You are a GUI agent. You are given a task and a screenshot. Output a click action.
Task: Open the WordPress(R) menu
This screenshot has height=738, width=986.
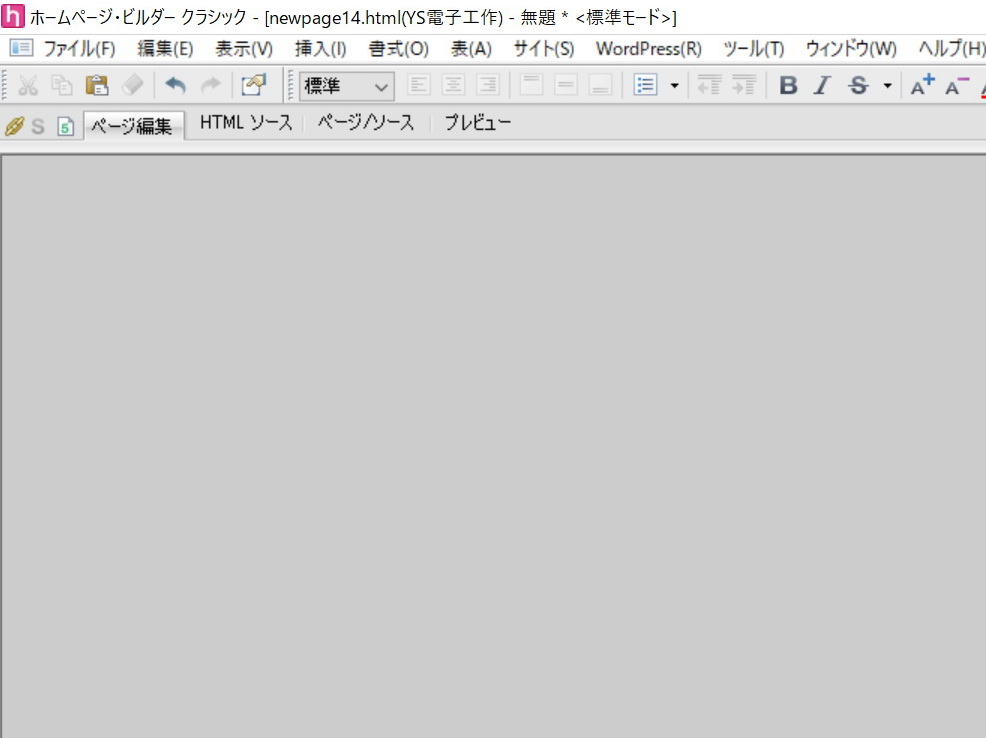pos(648,49)
